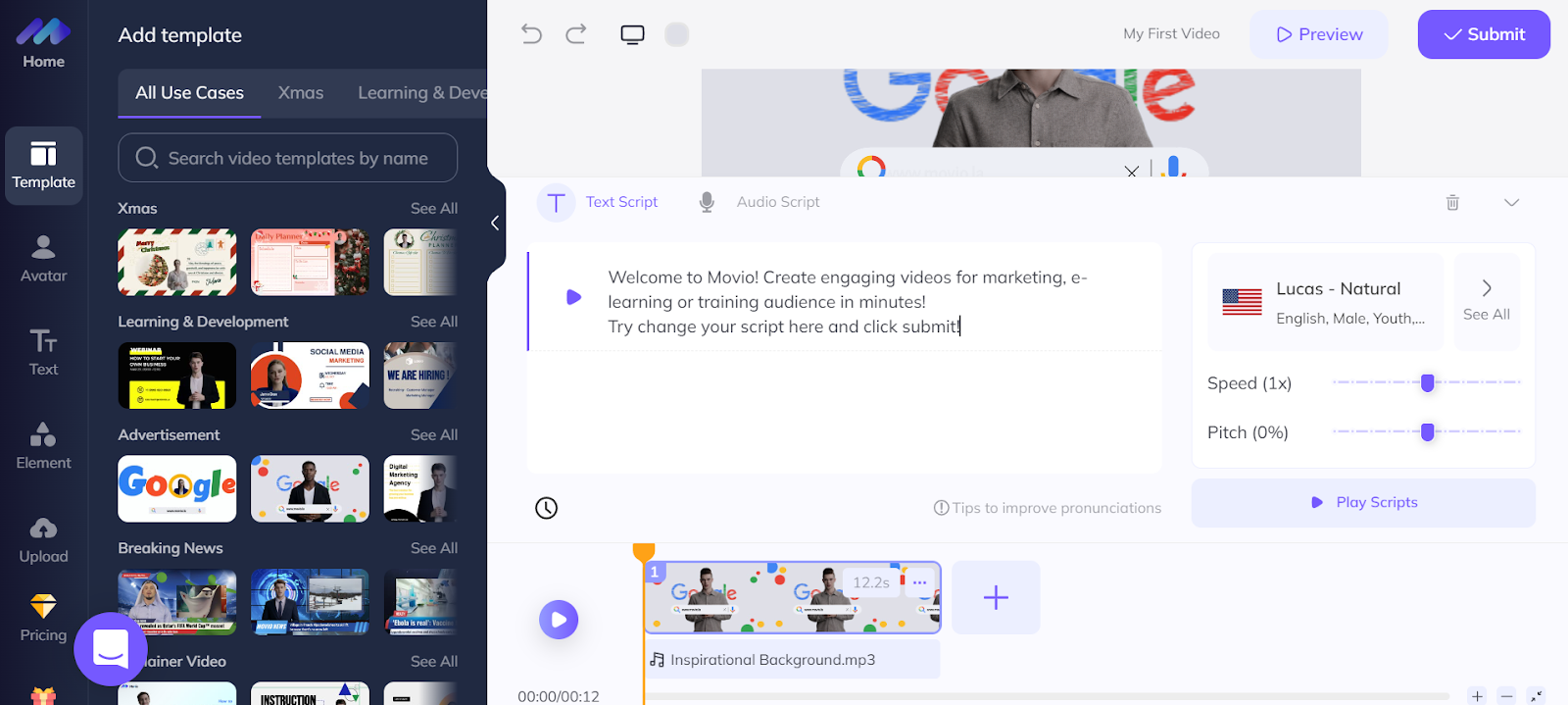This screenshot has width=1568, height=705.
Task: Undo the last action
Action: point(531,34)
